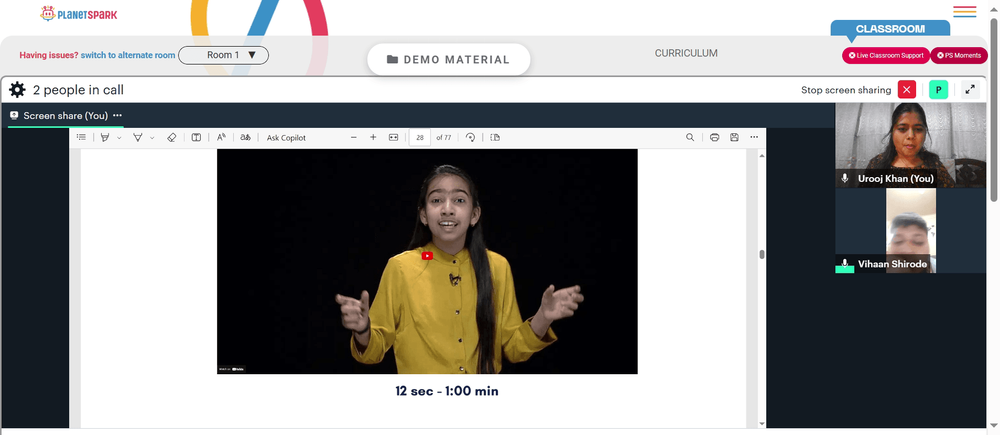1000x435 pixels.
Task: Click the Read aloud icon
Action: (221, 137)
